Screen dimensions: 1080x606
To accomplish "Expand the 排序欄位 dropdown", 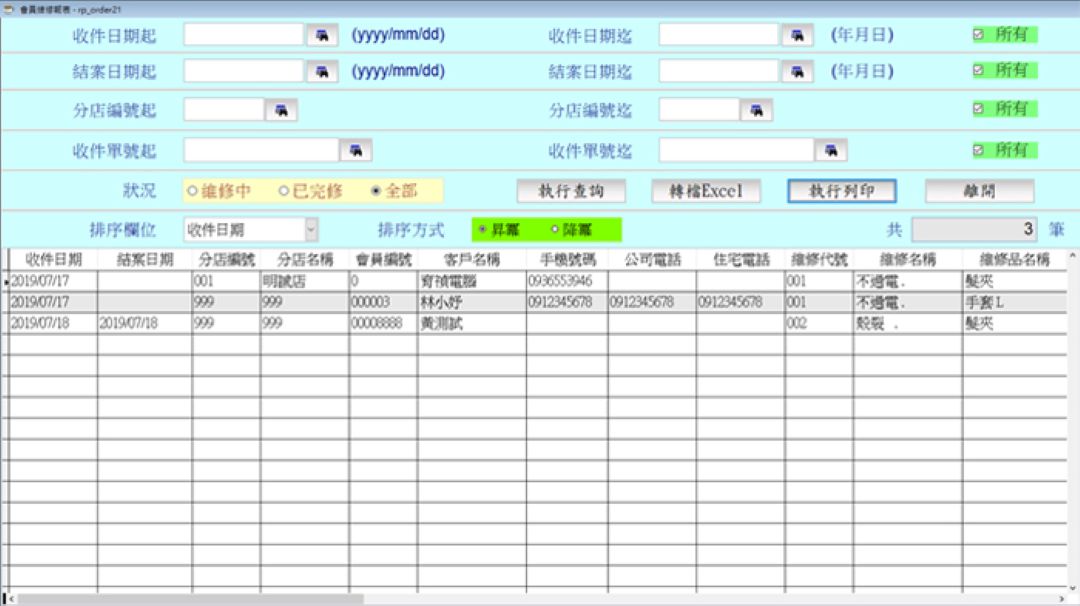I will pos(310,230).
